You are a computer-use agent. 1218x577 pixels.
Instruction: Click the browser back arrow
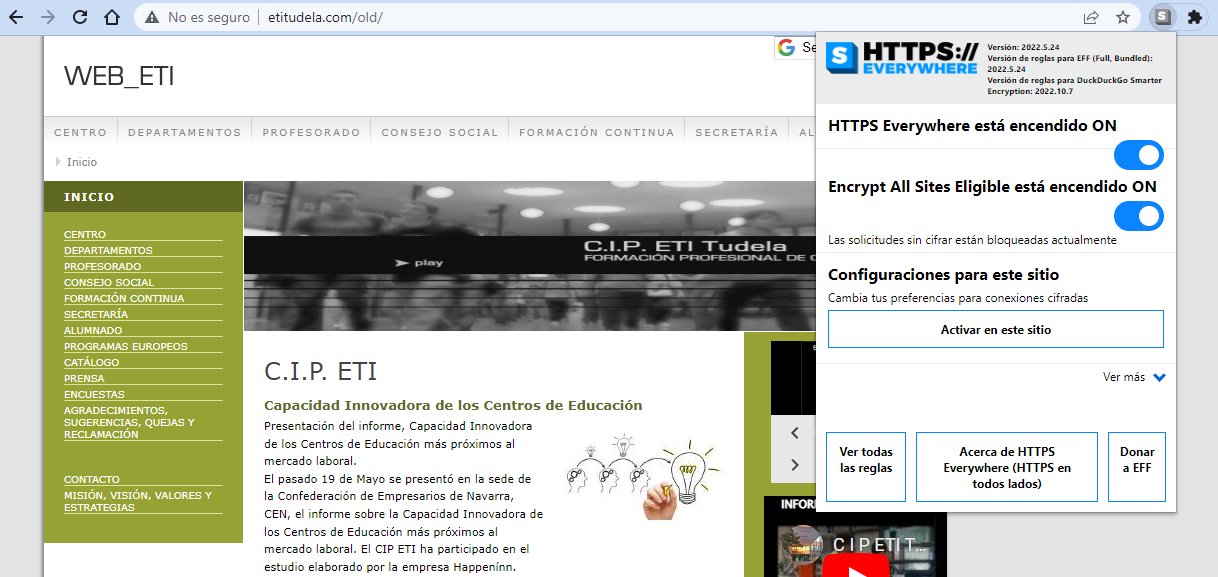pos(16,17)
